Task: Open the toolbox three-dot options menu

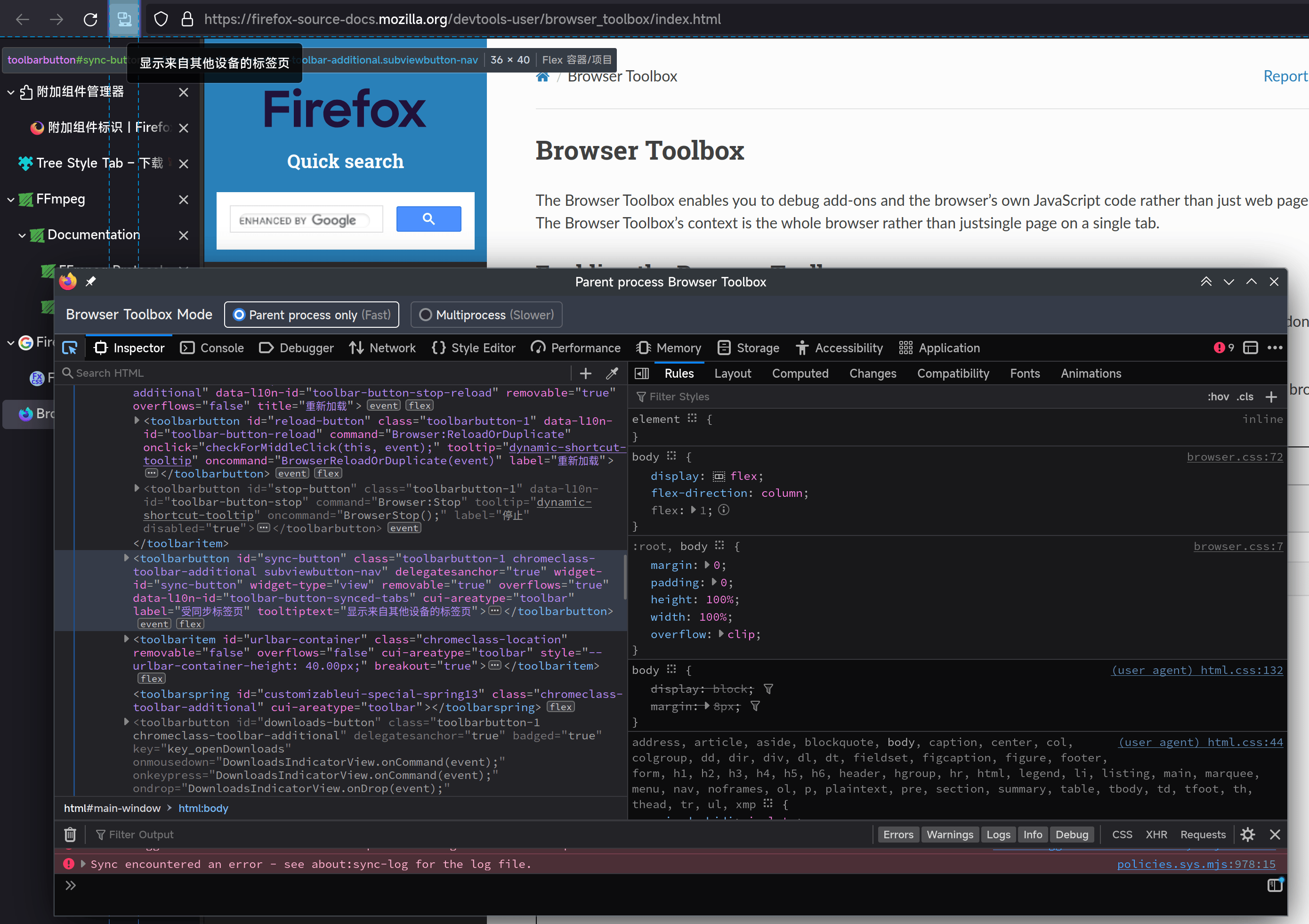Action: point(1275,348)
